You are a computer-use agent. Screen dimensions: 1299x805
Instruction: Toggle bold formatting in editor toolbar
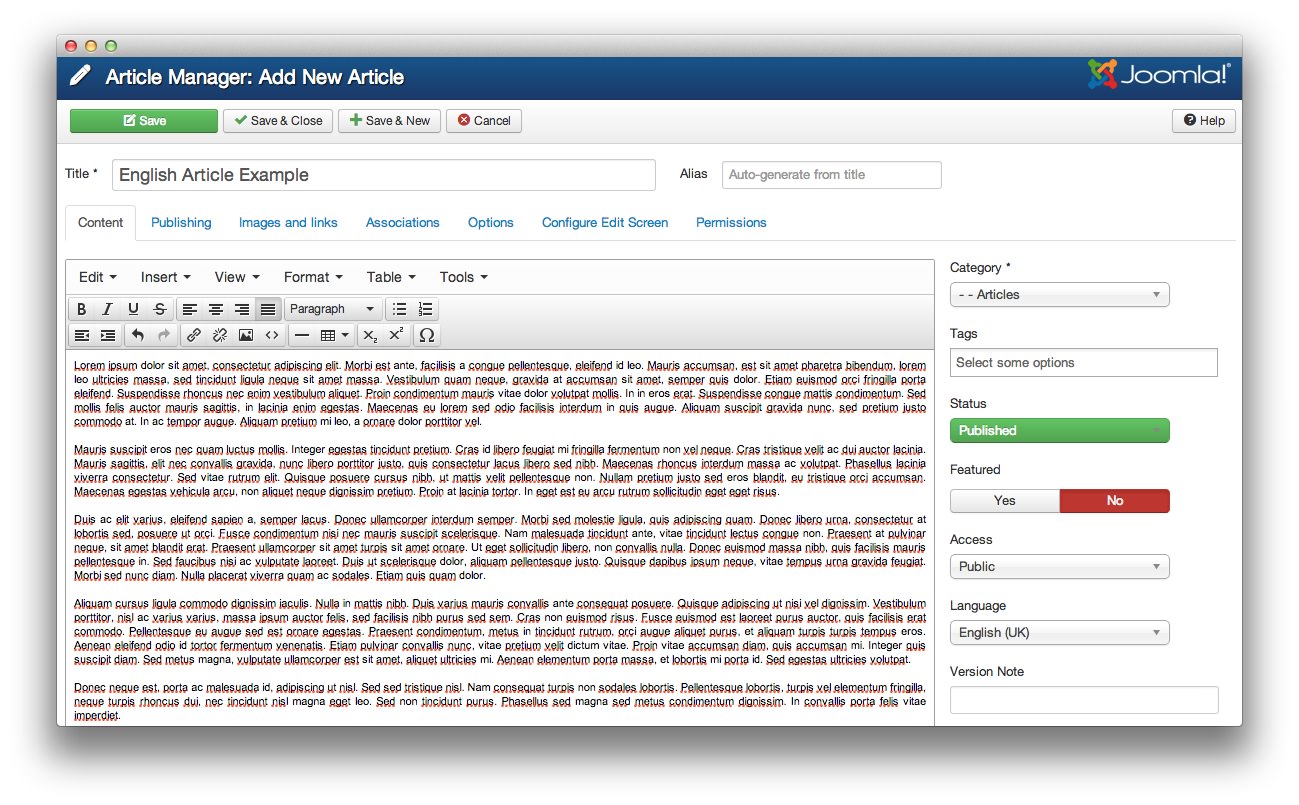(x=82, y=309)
